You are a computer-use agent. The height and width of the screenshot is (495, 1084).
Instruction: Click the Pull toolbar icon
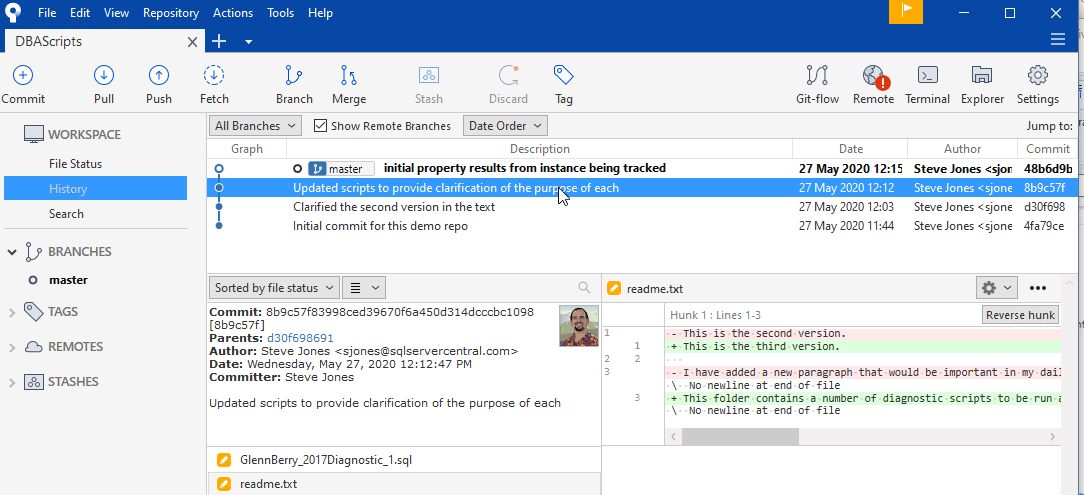[104, 76]
